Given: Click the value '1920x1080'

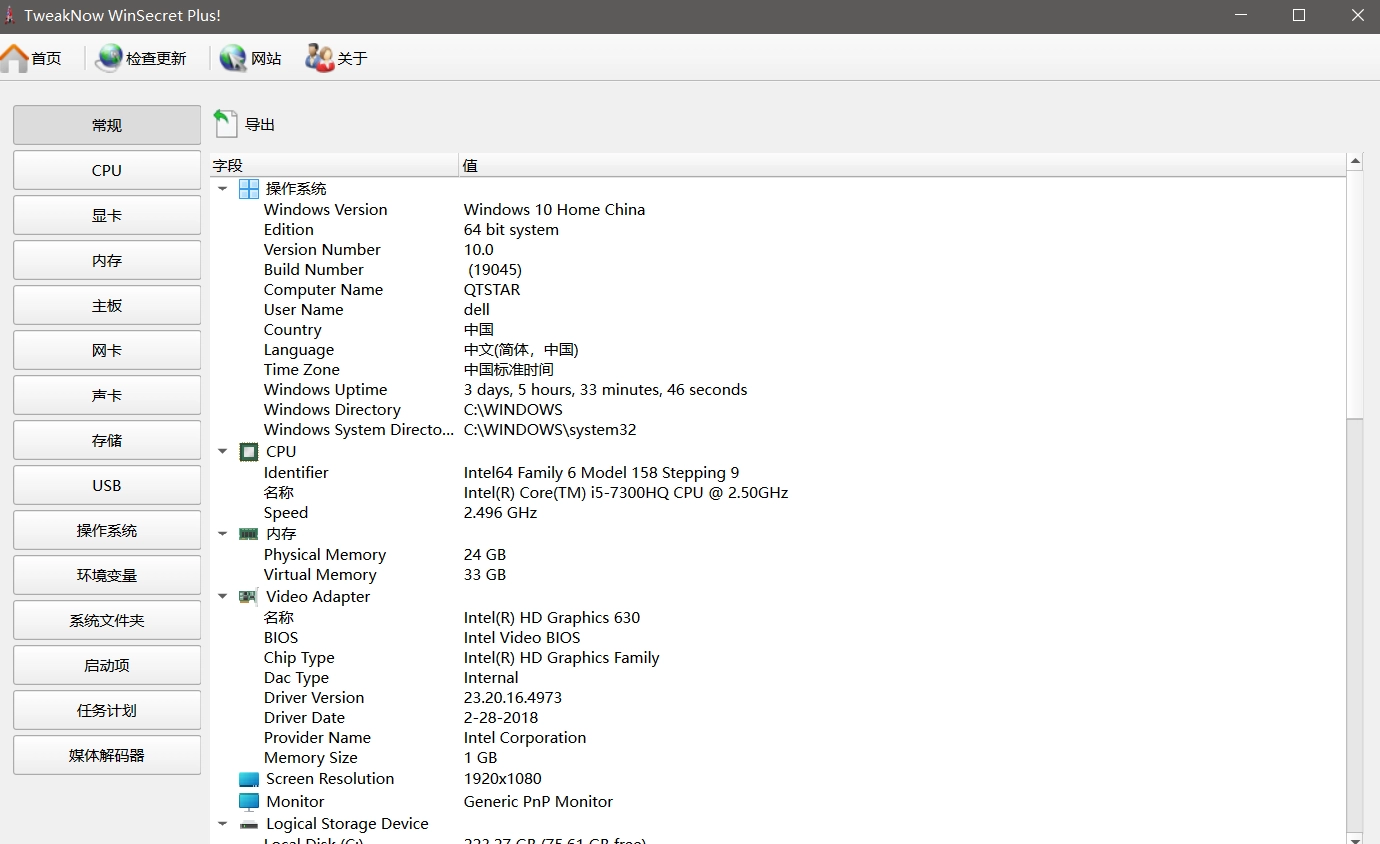Looking at the screenshot, I should click(x=503, y=779).
